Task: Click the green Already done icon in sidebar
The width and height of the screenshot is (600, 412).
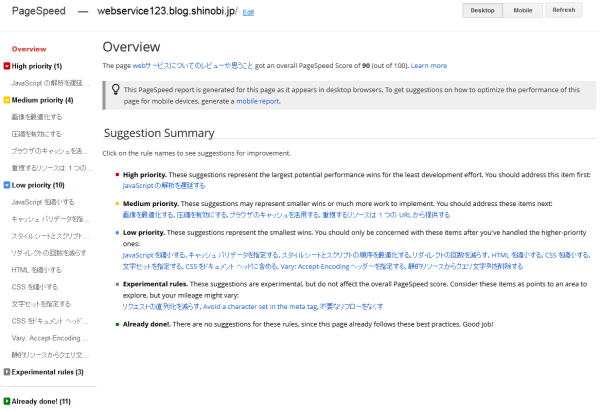Action: 7,401
